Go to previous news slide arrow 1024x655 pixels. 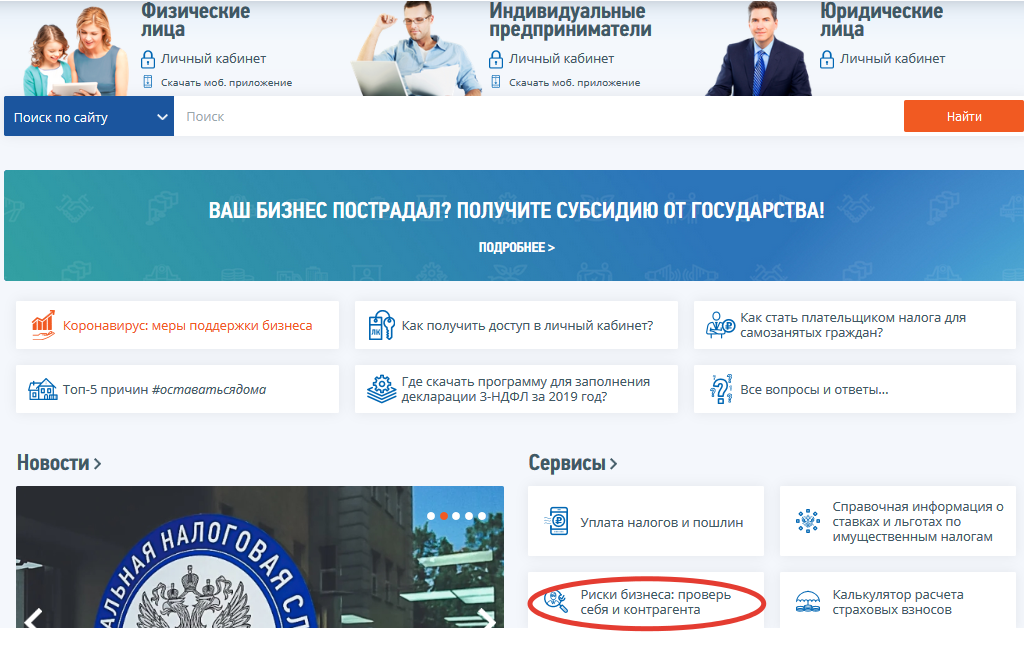[33, 618]
